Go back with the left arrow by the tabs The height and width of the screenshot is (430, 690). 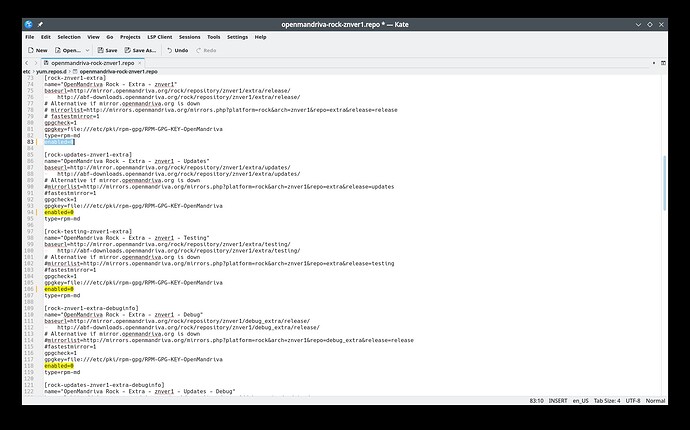[27, 63]
